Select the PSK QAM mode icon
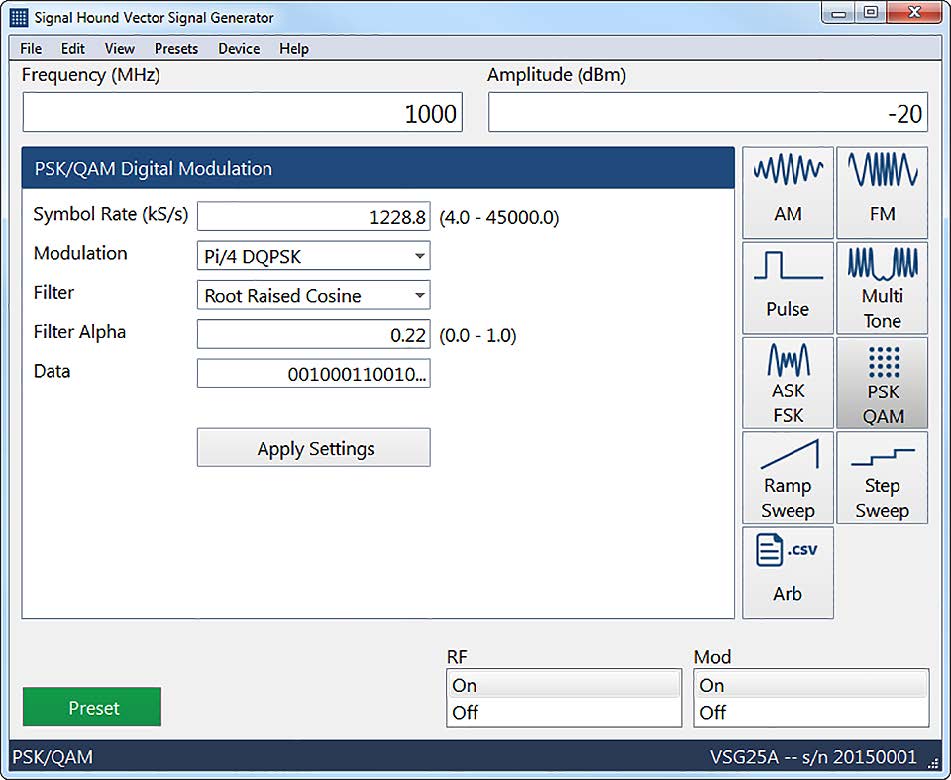The height and width of the screenshot is (780, 951). (882, 382)
